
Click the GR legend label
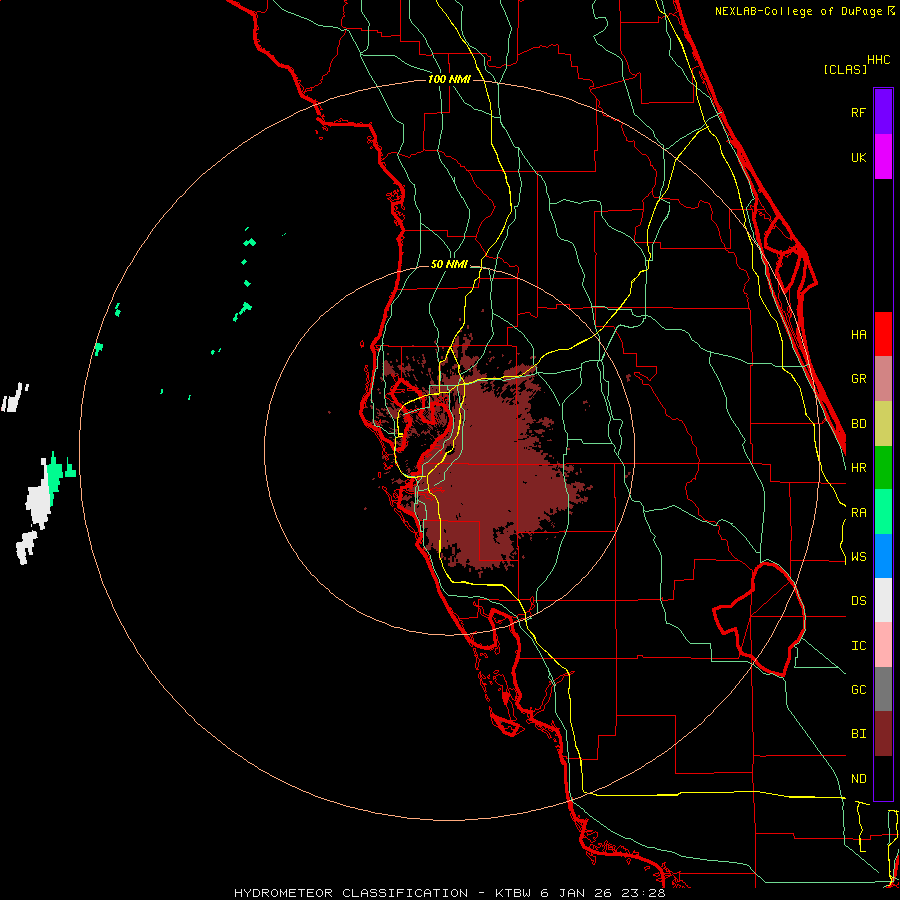tap(858, 379)
